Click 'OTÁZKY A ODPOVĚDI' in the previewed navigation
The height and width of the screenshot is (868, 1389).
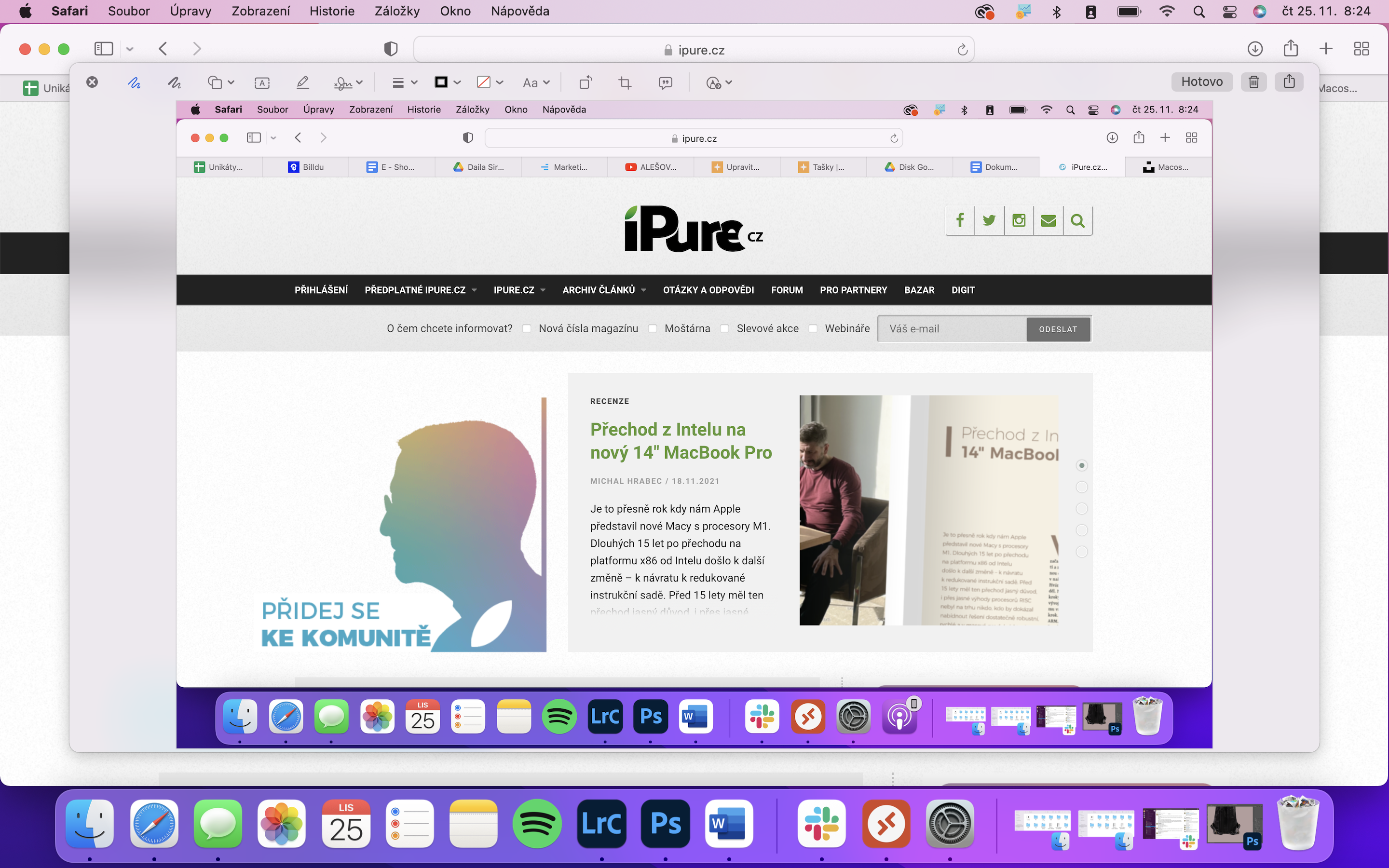tap(708, 290)
